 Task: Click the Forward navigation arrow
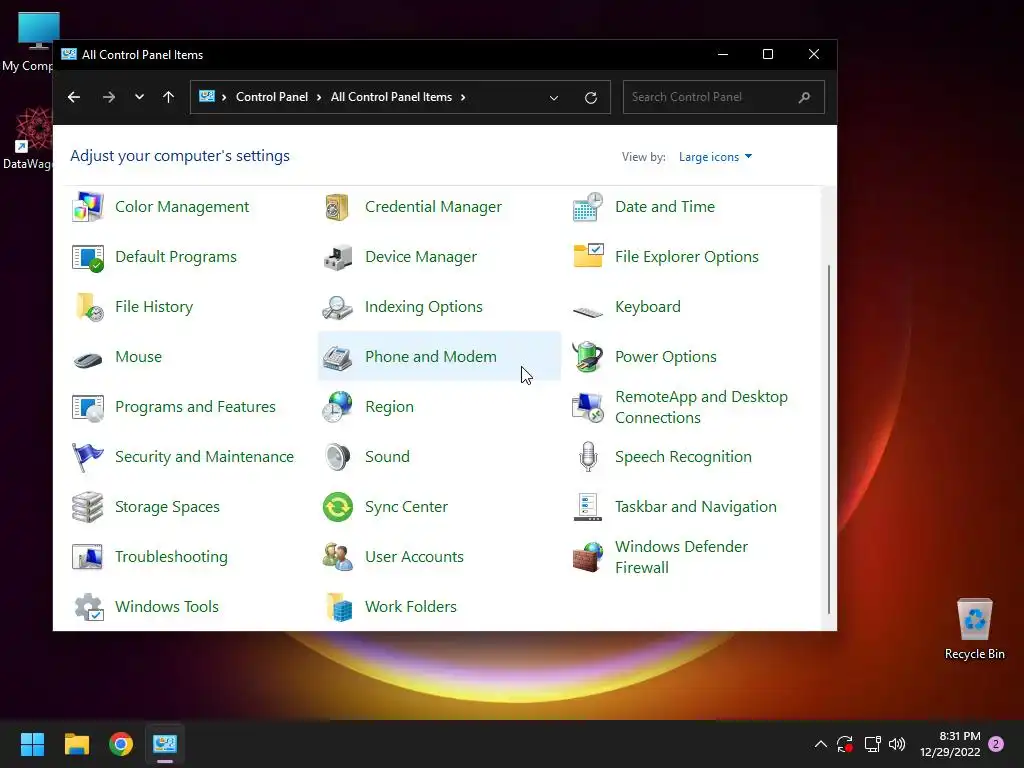109,97
